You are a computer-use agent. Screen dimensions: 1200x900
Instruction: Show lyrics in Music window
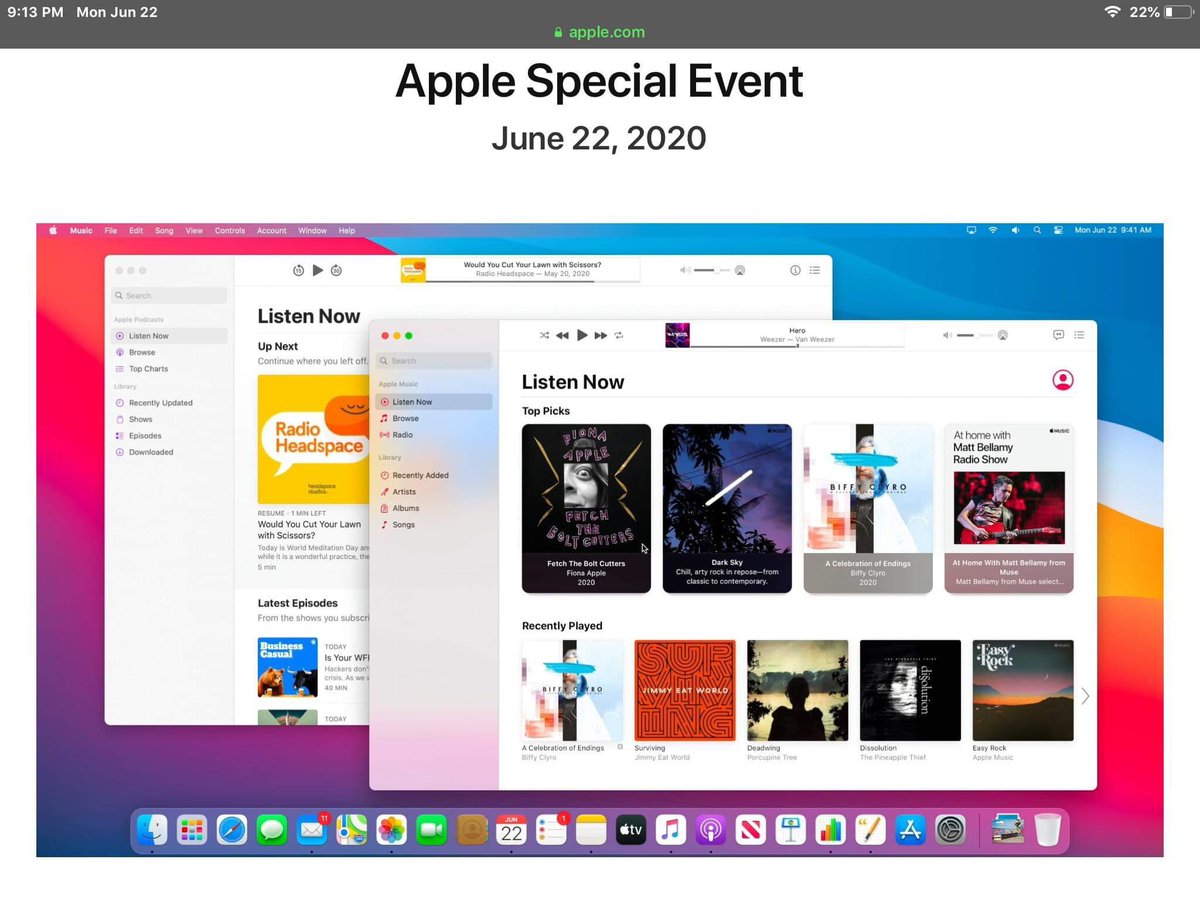[x=1059, y=335]
